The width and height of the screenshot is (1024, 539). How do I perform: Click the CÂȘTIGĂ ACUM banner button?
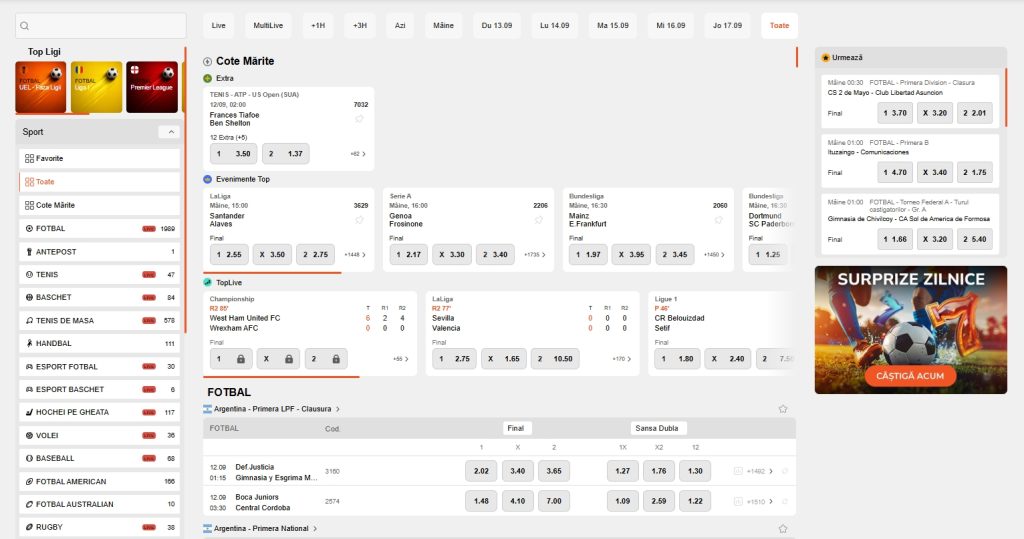pyautogui.click(x=910, y=376)
